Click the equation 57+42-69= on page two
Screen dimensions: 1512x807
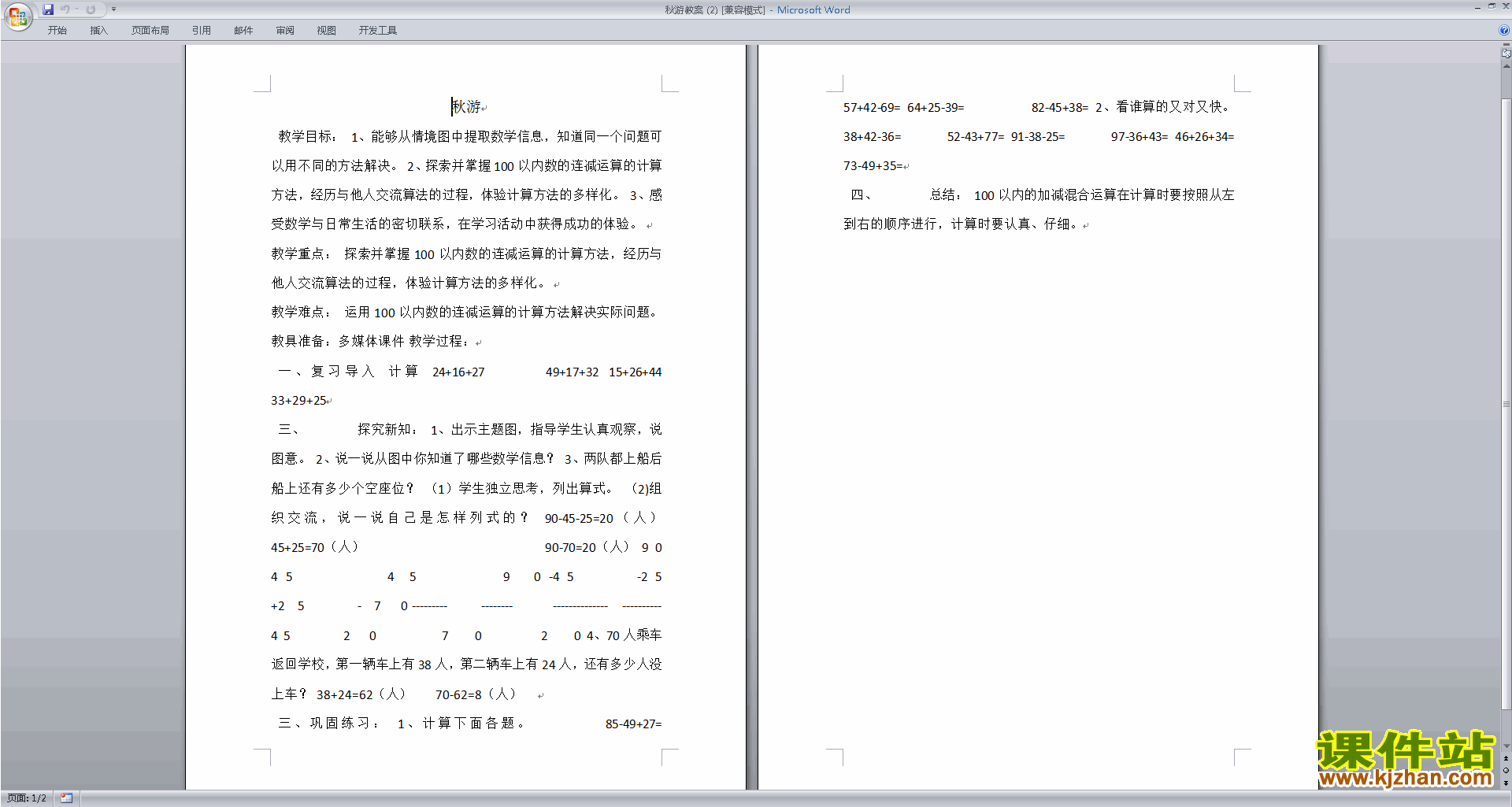coord(872,107)
